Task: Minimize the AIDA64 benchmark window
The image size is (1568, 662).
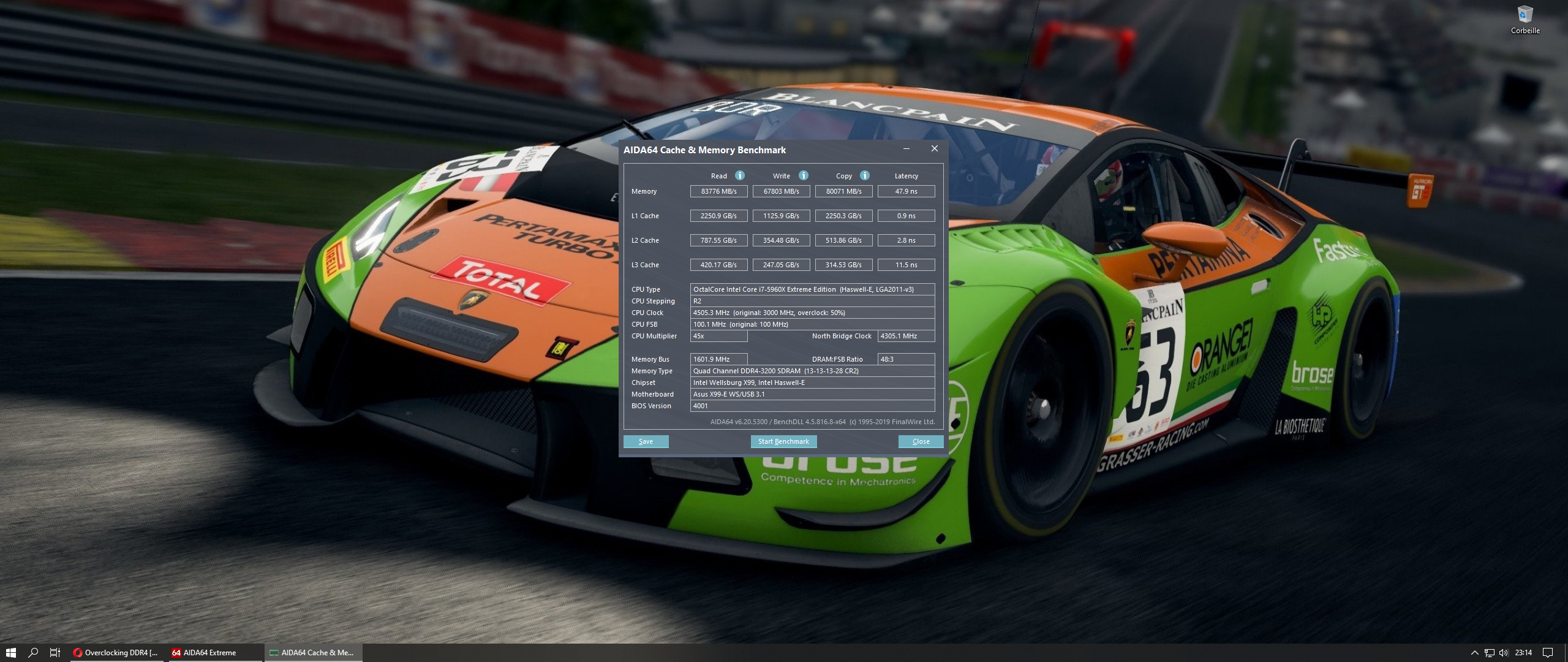Action: (x=906, y=149)
